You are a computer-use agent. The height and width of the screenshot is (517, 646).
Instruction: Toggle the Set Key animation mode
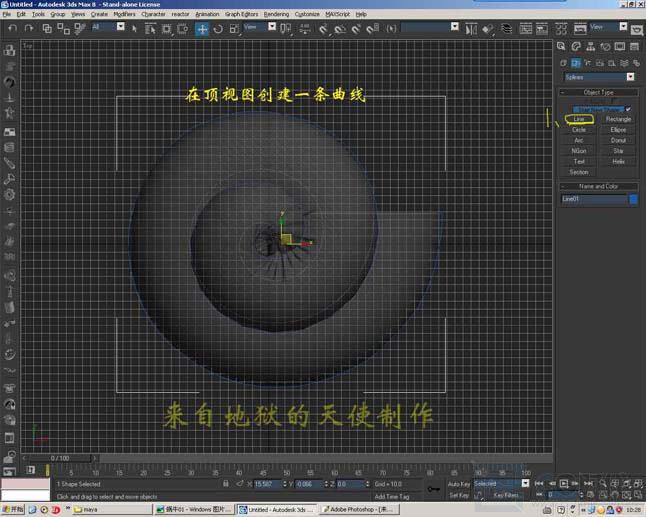click(459, 495)
